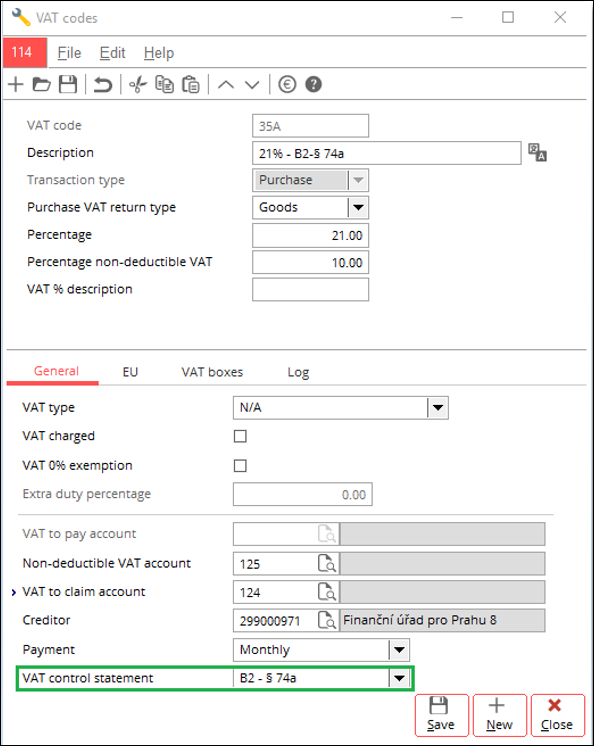Image resolution: width=594 pixels, height=746 pixels.
Task: Switch to the VAT boxes tab
Action: (212, 372)
